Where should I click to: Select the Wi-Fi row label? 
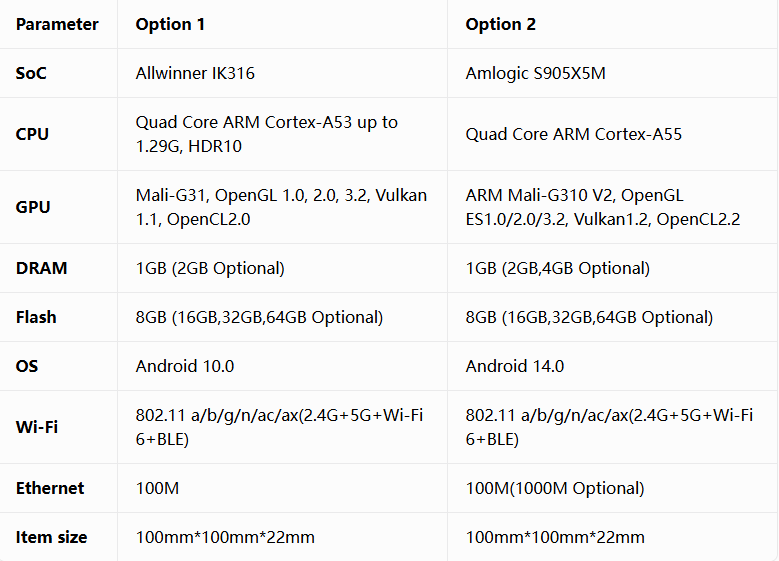(x=37, y=427)
